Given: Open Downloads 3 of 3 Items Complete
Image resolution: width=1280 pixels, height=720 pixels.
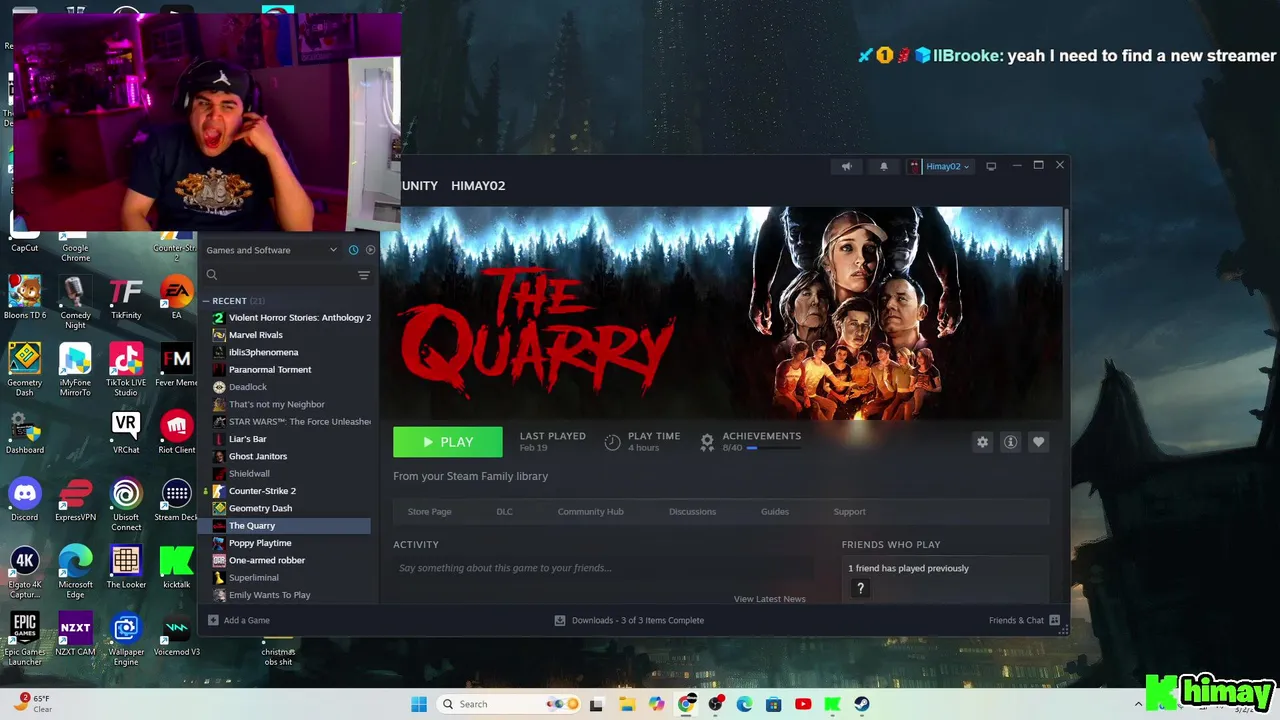Looking at the screenshot, I should point(629,620).
